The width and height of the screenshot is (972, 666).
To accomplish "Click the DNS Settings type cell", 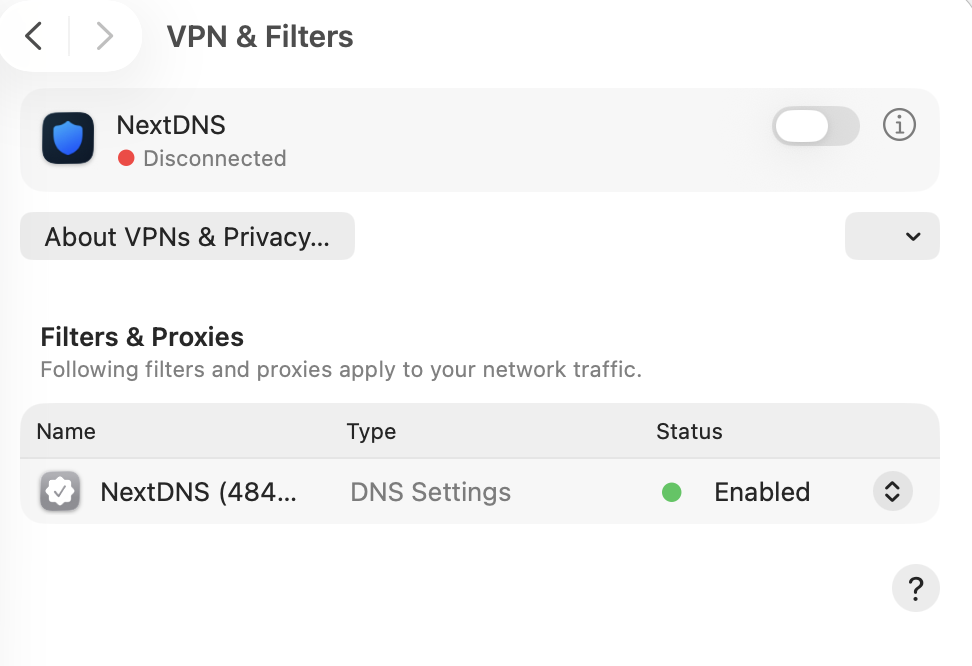I will [430, 492].
